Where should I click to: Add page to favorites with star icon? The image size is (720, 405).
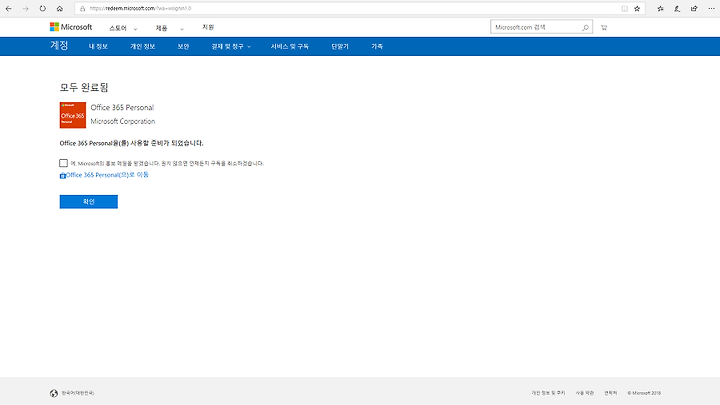[x=637, y=9]
